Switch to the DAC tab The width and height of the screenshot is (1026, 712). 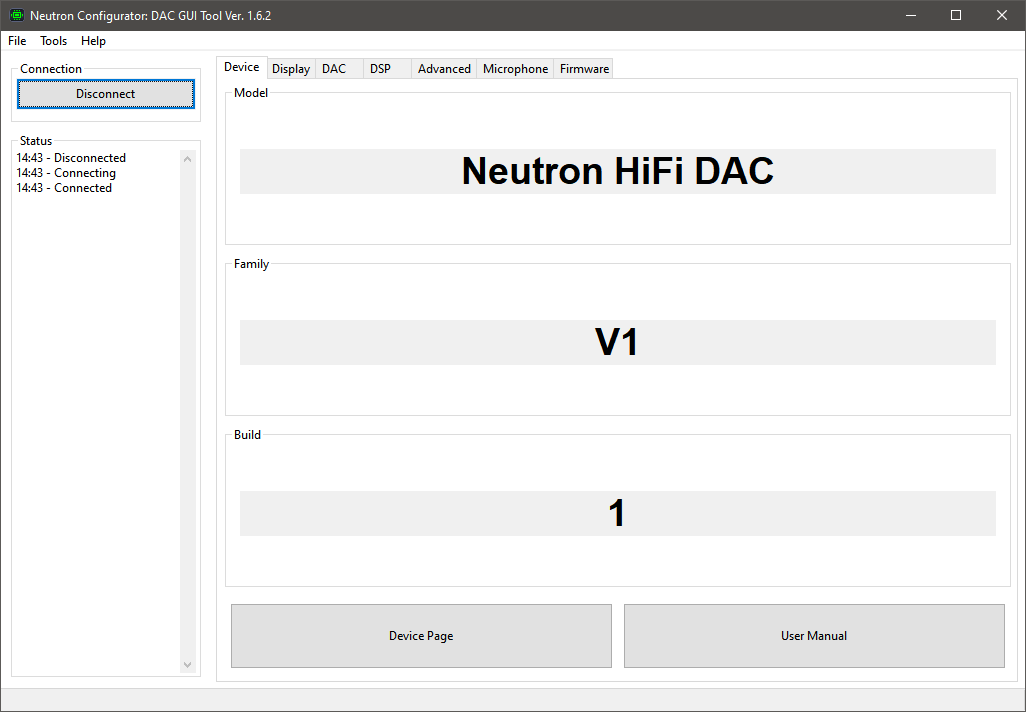click(x=334, y=68)
